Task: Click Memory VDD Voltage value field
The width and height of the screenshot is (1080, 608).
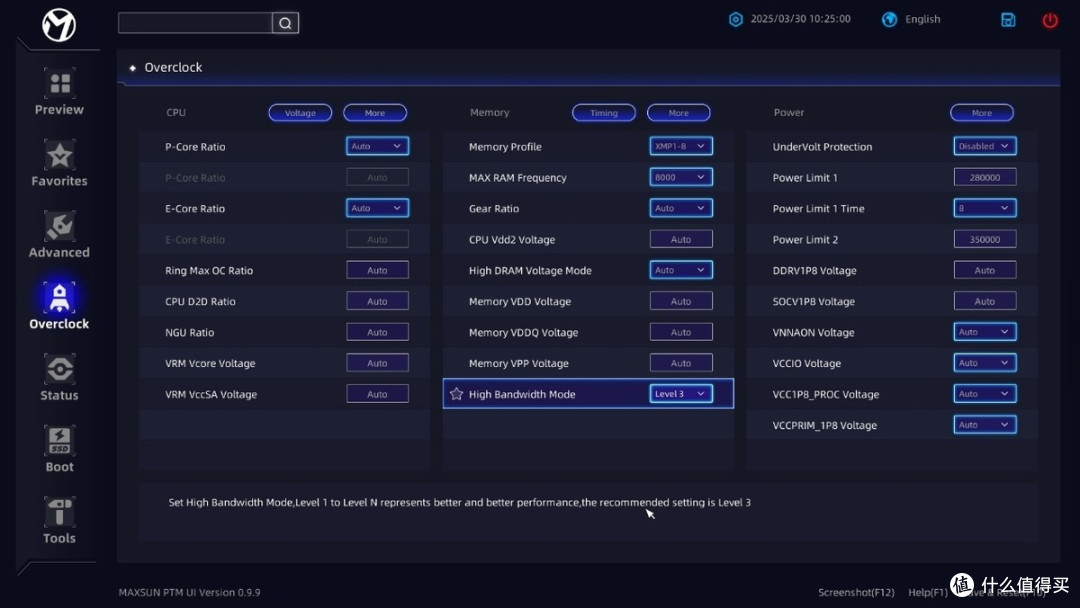Action: point(681,301)
